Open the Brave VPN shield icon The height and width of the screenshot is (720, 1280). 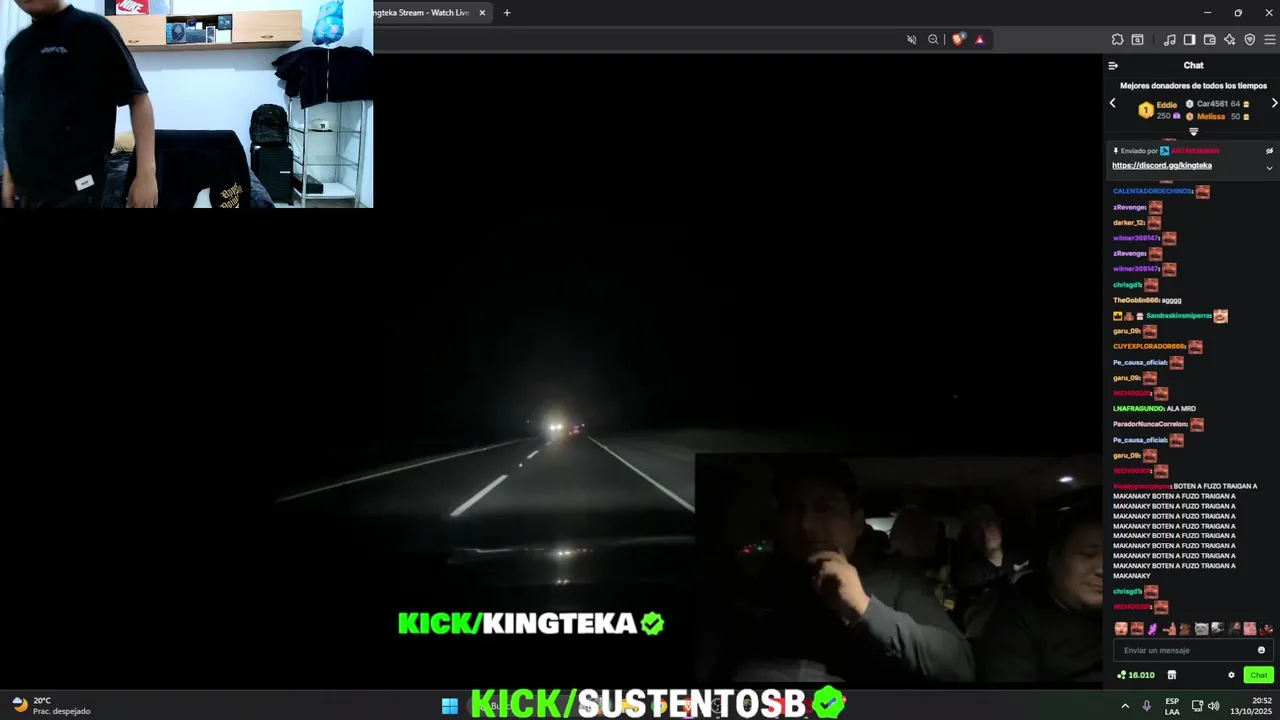[1249, 40]
